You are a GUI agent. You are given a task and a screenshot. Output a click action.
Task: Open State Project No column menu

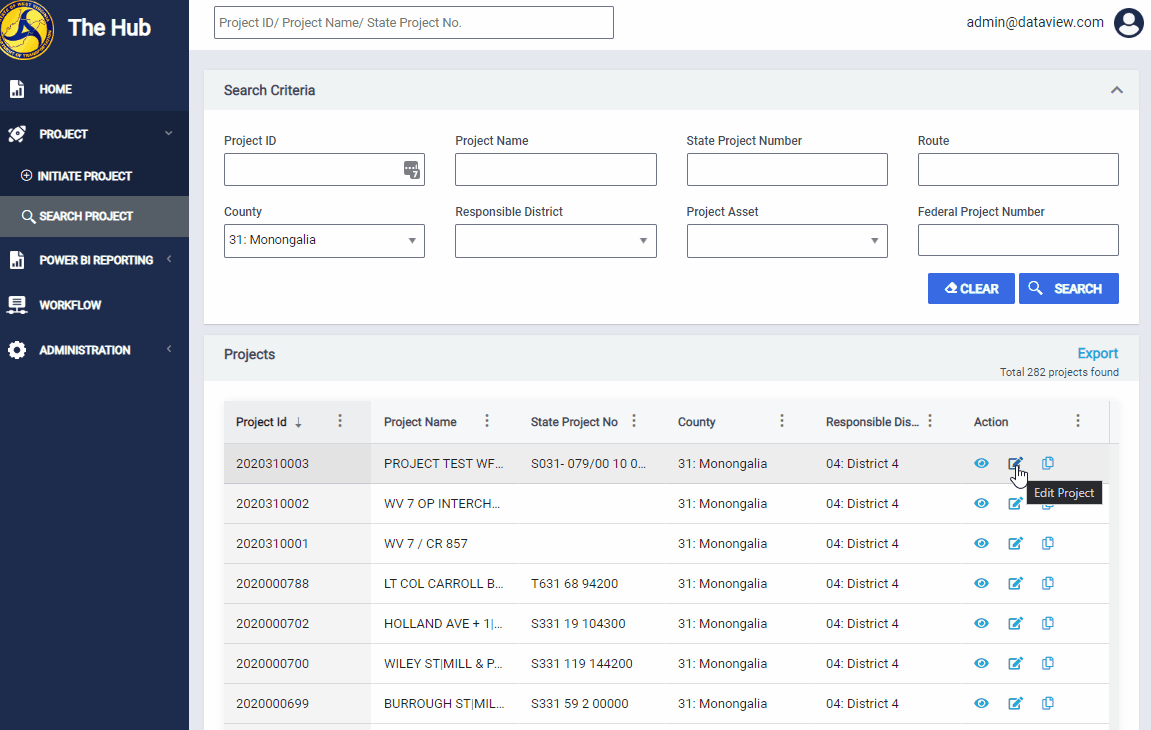(634, 421)
